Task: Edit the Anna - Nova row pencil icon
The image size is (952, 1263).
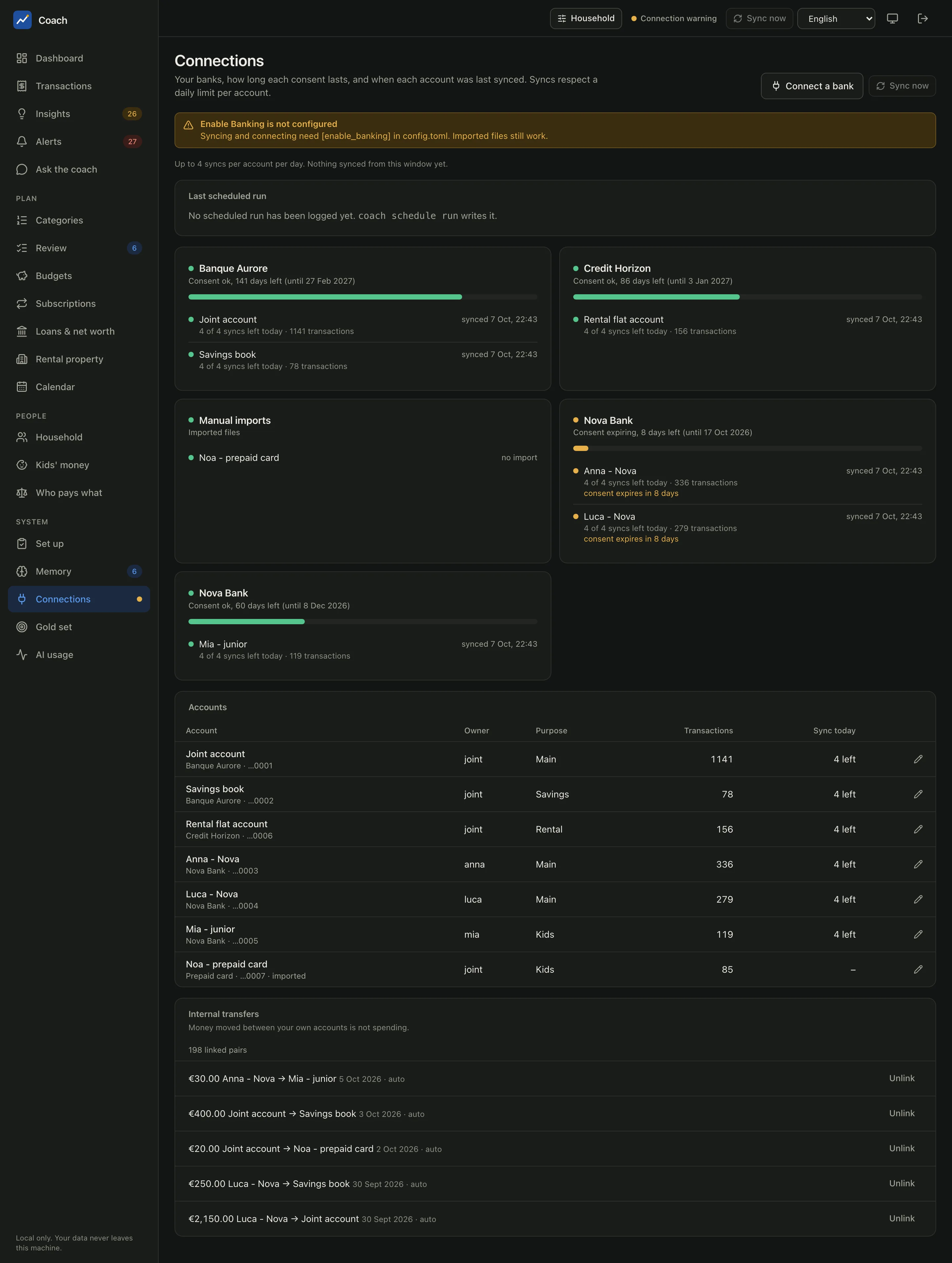Action: pyautogui.click(x=918, y=865)
